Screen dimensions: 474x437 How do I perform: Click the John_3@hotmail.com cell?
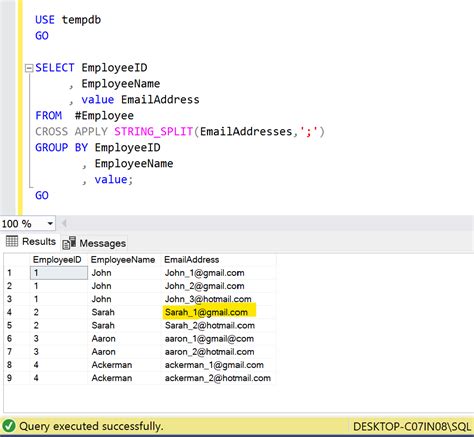pos(219,299)
